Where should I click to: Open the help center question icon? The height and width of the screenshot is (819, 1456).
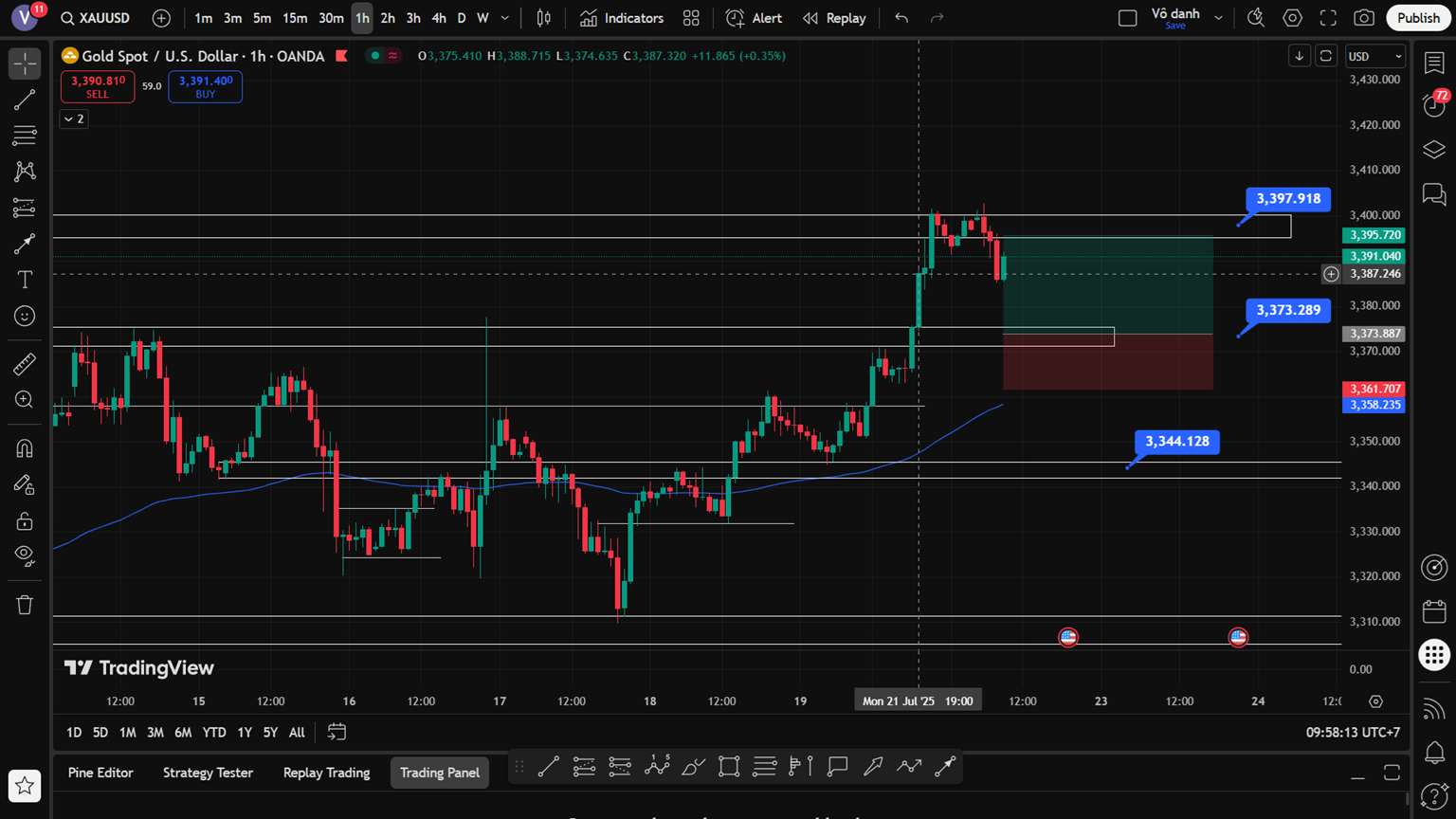click(1434, 796)
